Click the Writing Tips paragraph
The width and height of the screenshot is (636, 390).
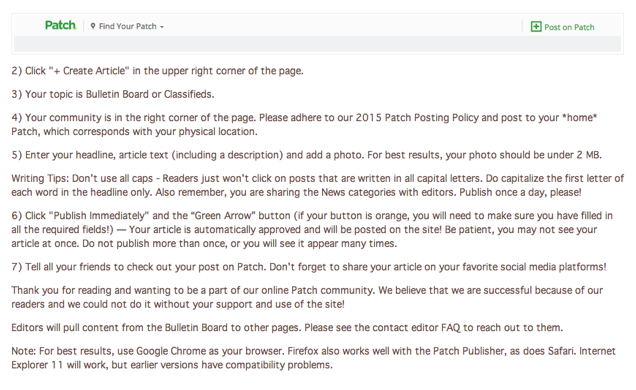(x=317, y=185)
